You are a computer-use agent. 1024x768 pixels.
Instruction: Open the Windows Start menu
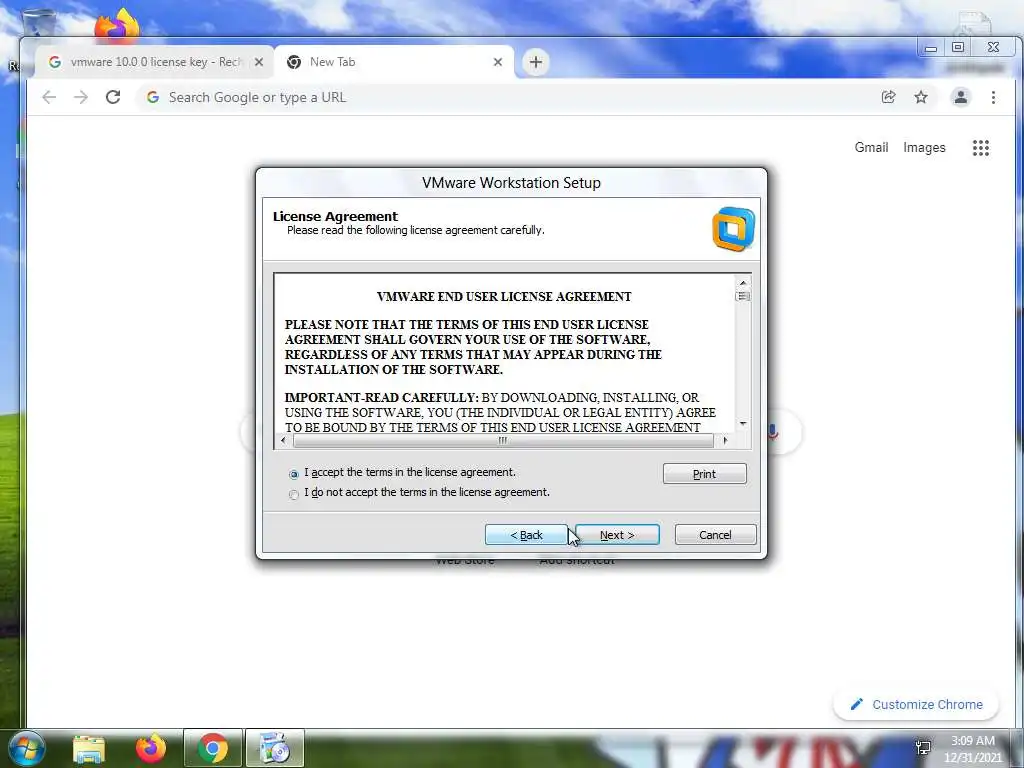26,748
